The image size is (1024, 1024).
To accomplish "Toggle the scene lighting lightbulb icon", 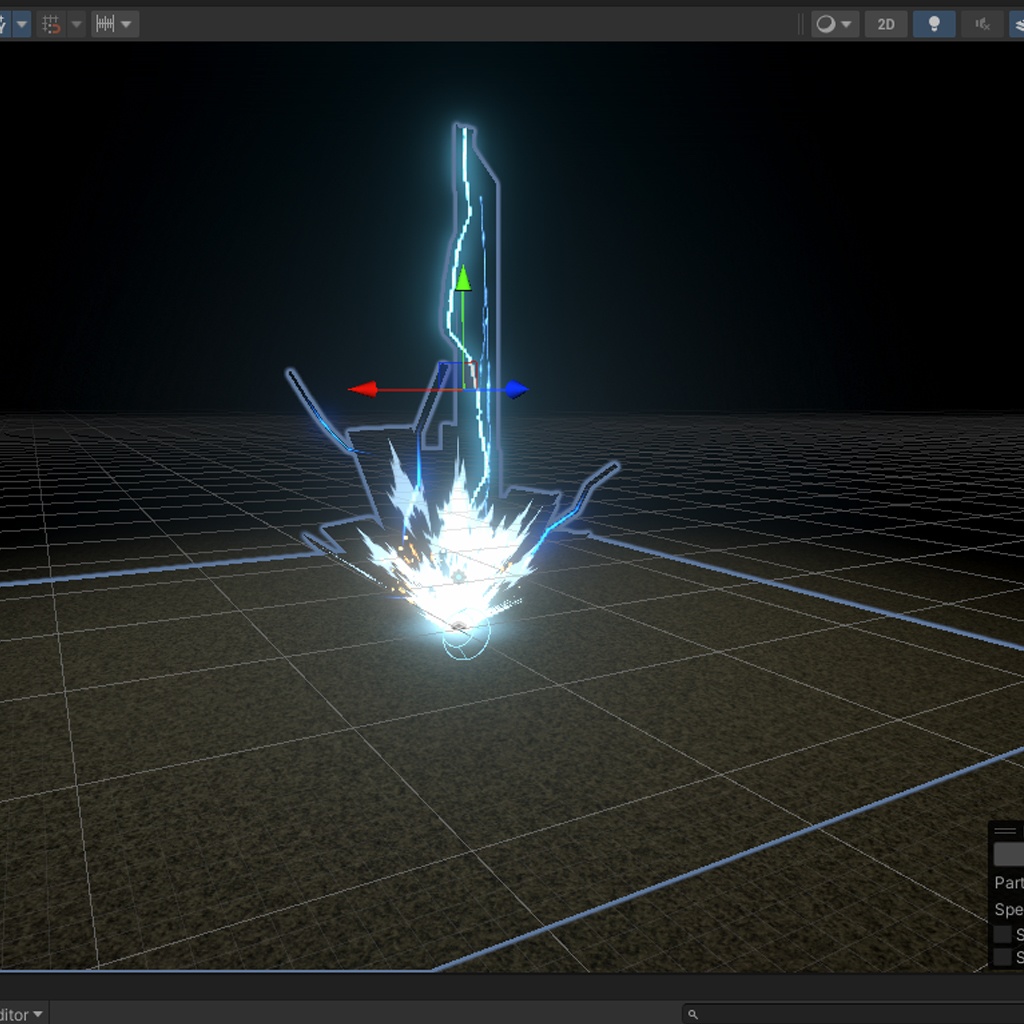I will point(934,24).
